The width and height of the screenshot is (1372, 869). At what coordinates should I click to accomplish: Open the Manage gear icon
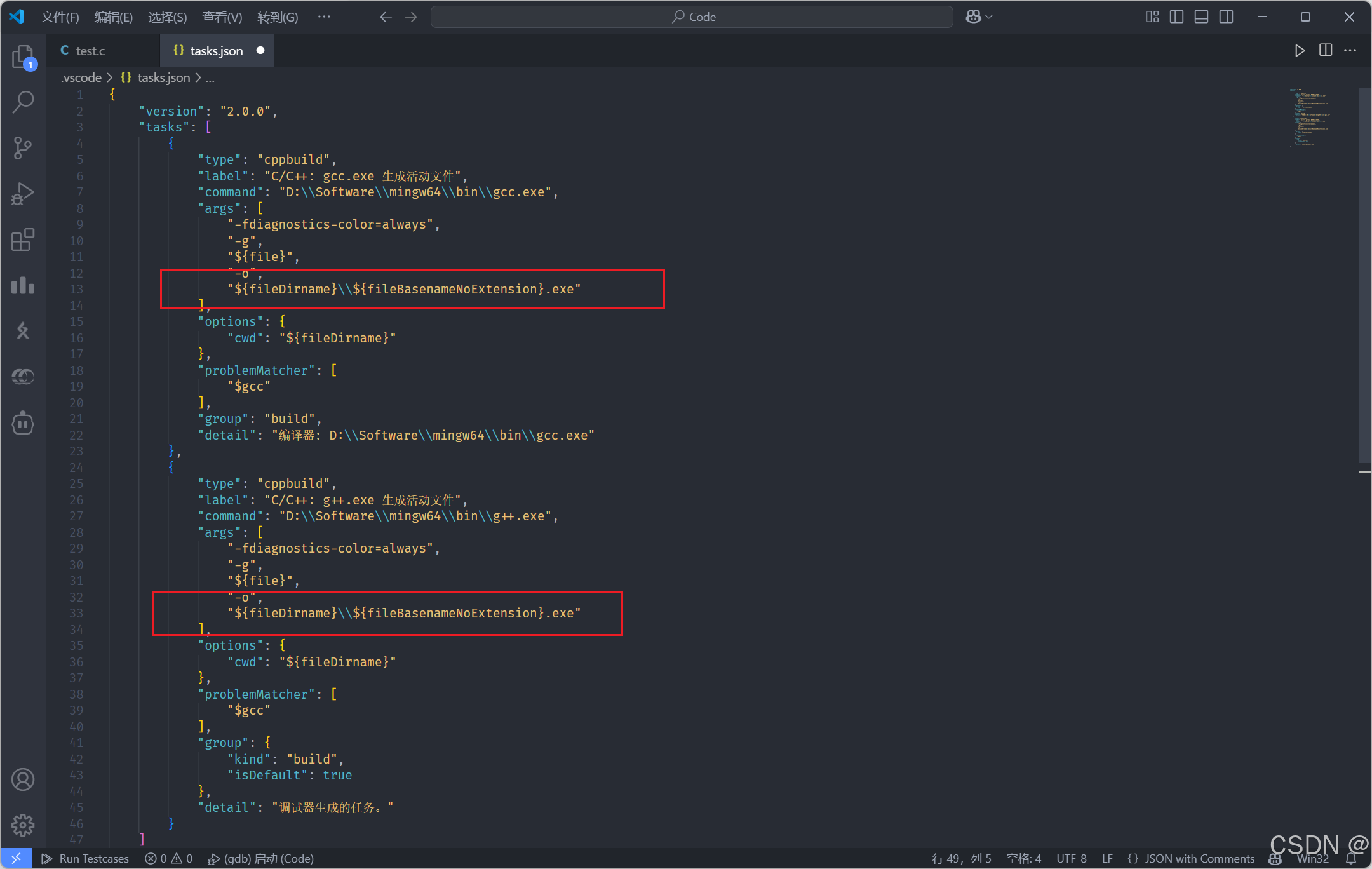pos(23,825)
